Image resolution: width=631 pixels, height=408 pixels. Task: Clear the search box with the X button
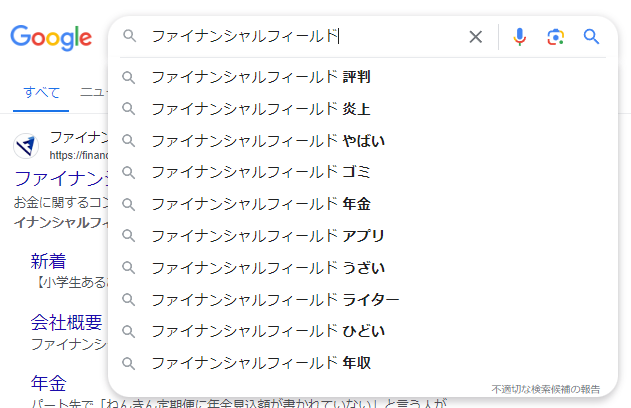[x=476, y=37]
